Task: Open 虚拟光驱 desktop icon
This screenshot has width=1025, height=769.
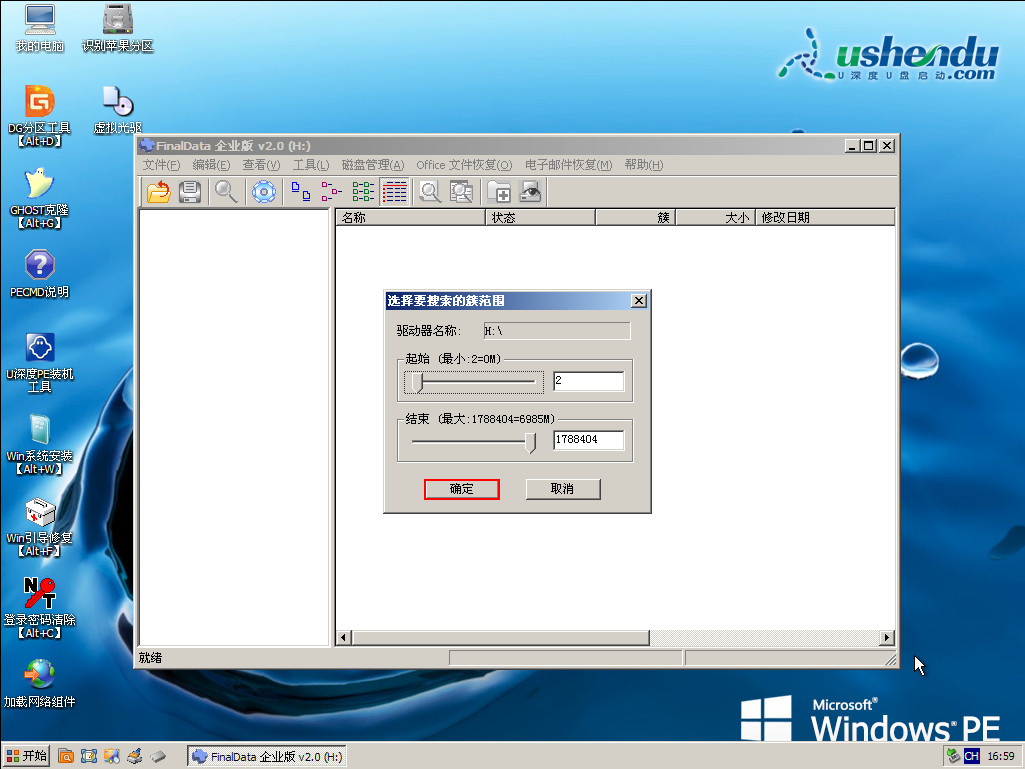Action: pyautogui.click(x=118, y=110)
